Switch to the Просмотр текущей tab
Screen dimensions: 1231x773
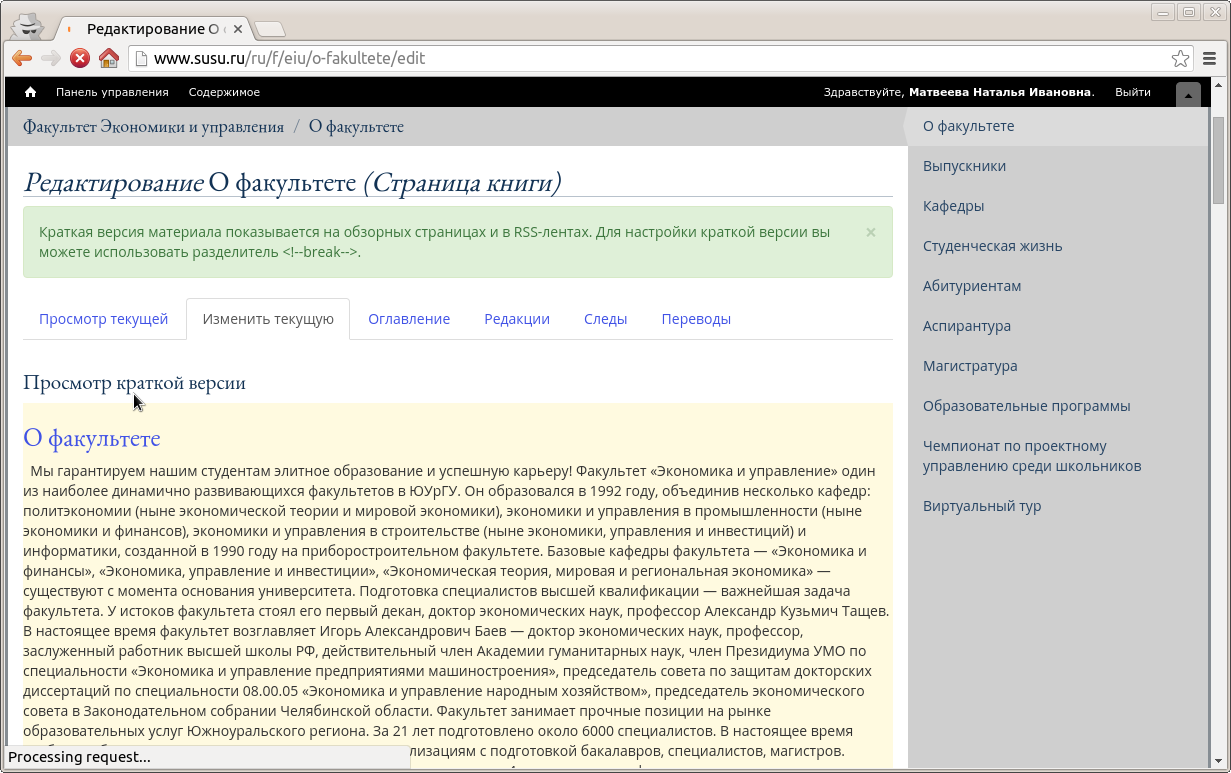[103, 319]
